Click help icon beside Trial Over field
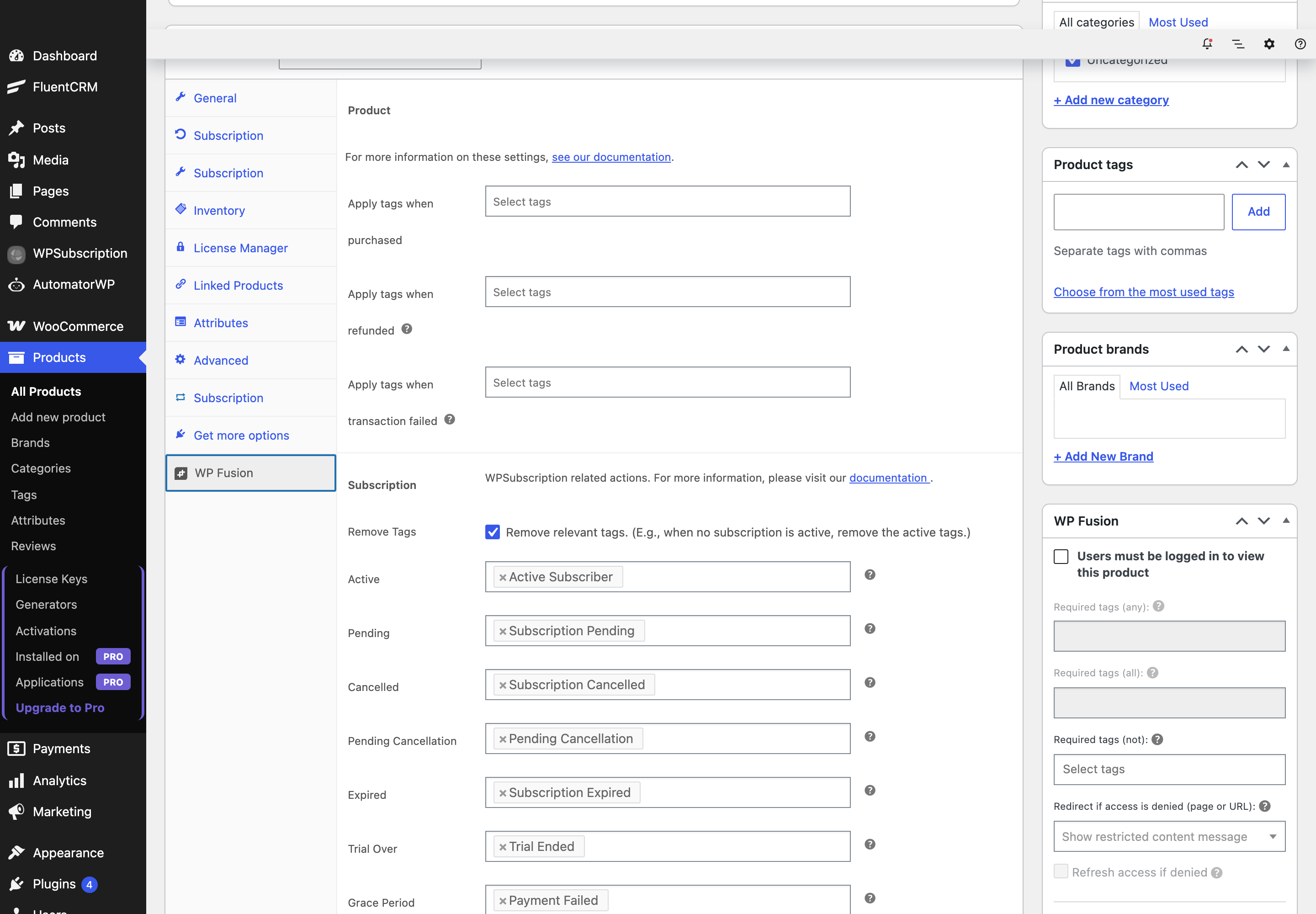The height and width of the screenshot is (914, 1316). 869,844
